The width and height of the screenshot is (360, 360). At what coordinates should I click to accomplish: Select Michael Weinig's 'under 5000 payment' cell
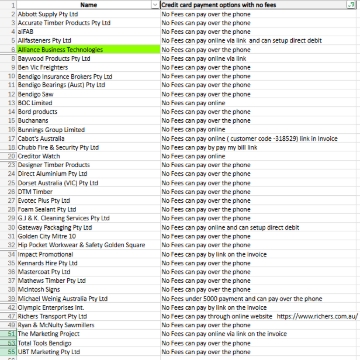click(258, 298)
